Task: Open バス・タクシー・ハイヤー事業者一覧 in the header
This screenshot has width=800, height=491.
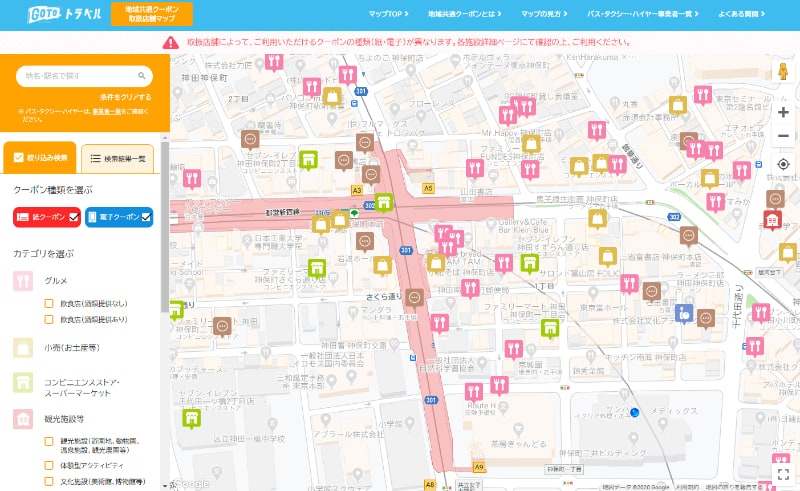Action: pos(642,14)
